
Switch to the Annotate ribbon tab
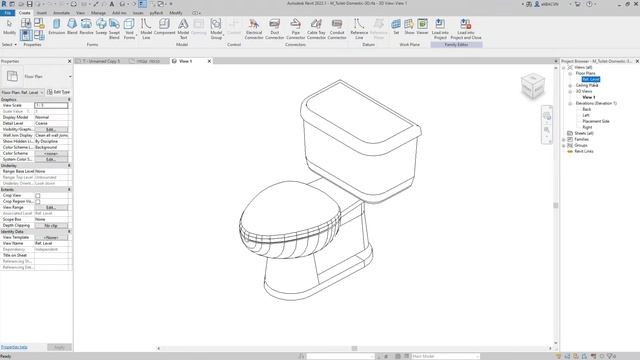62,13
